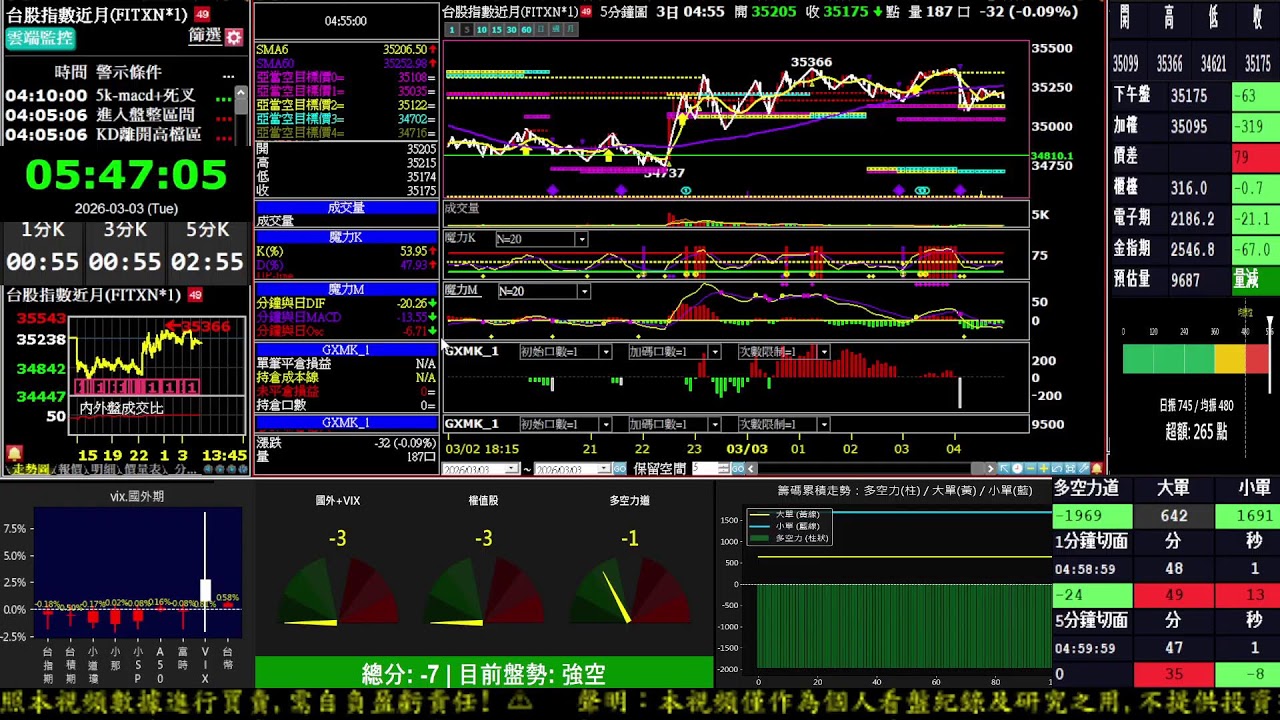
Task: Click alert list scrollbar up arrow
Action: pos(240,91)
